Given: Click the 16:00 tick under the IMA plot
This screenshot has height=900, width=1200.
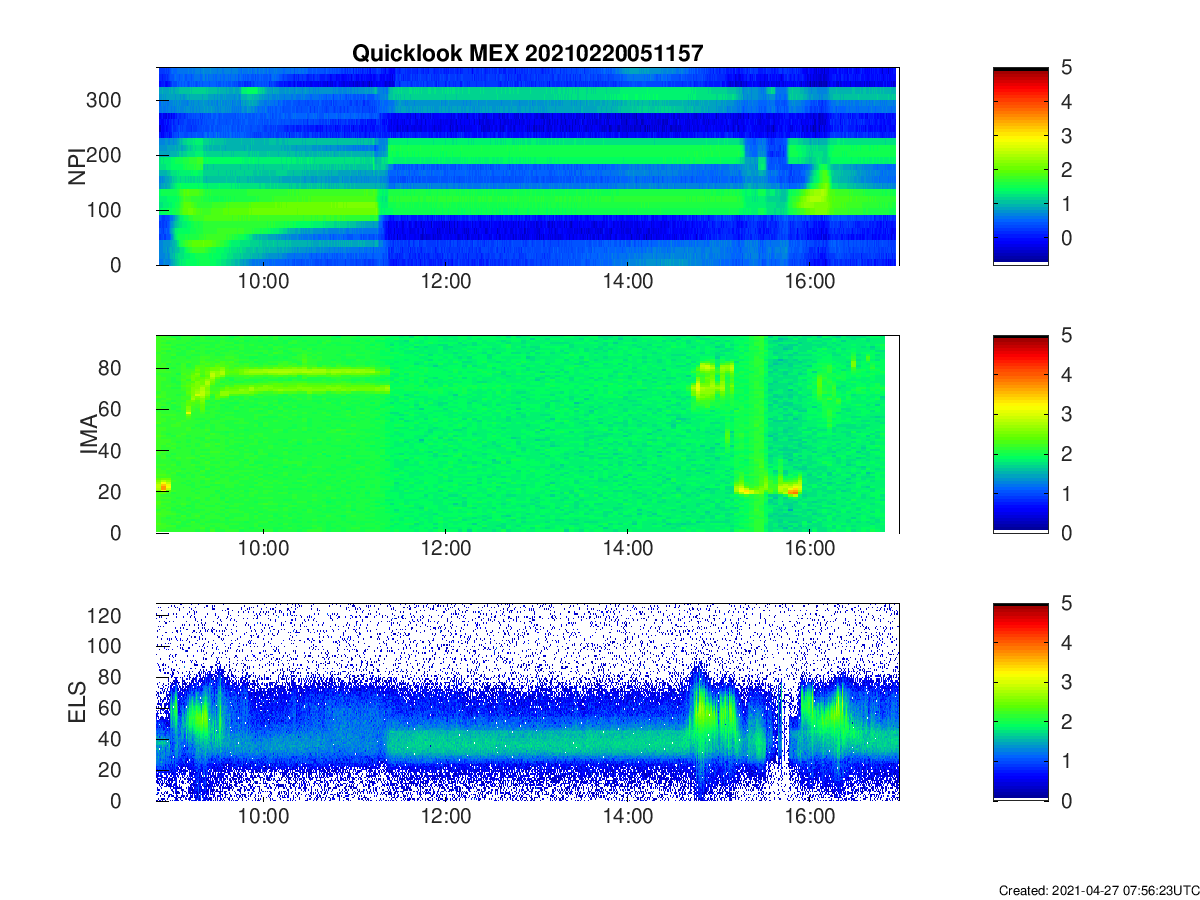Looking at the screenshot, I should point(810,549).
